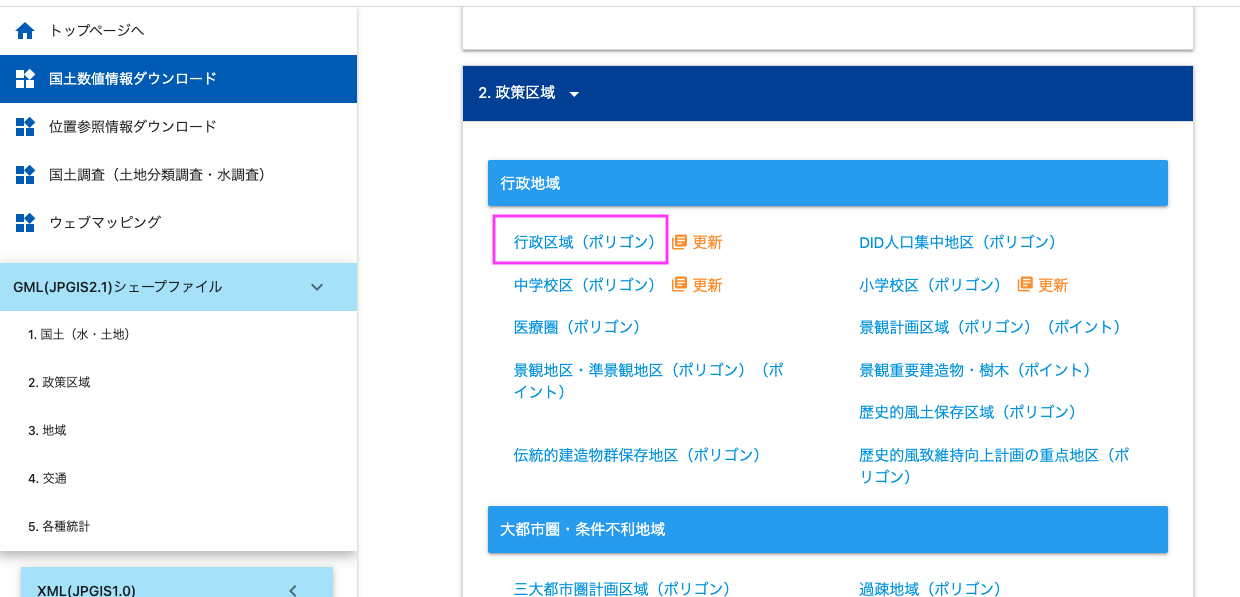Open the 医療圏（ポリゴン） link
Image resolution: width=1240 pixels, height=597 pixels.
click(577, 327)
